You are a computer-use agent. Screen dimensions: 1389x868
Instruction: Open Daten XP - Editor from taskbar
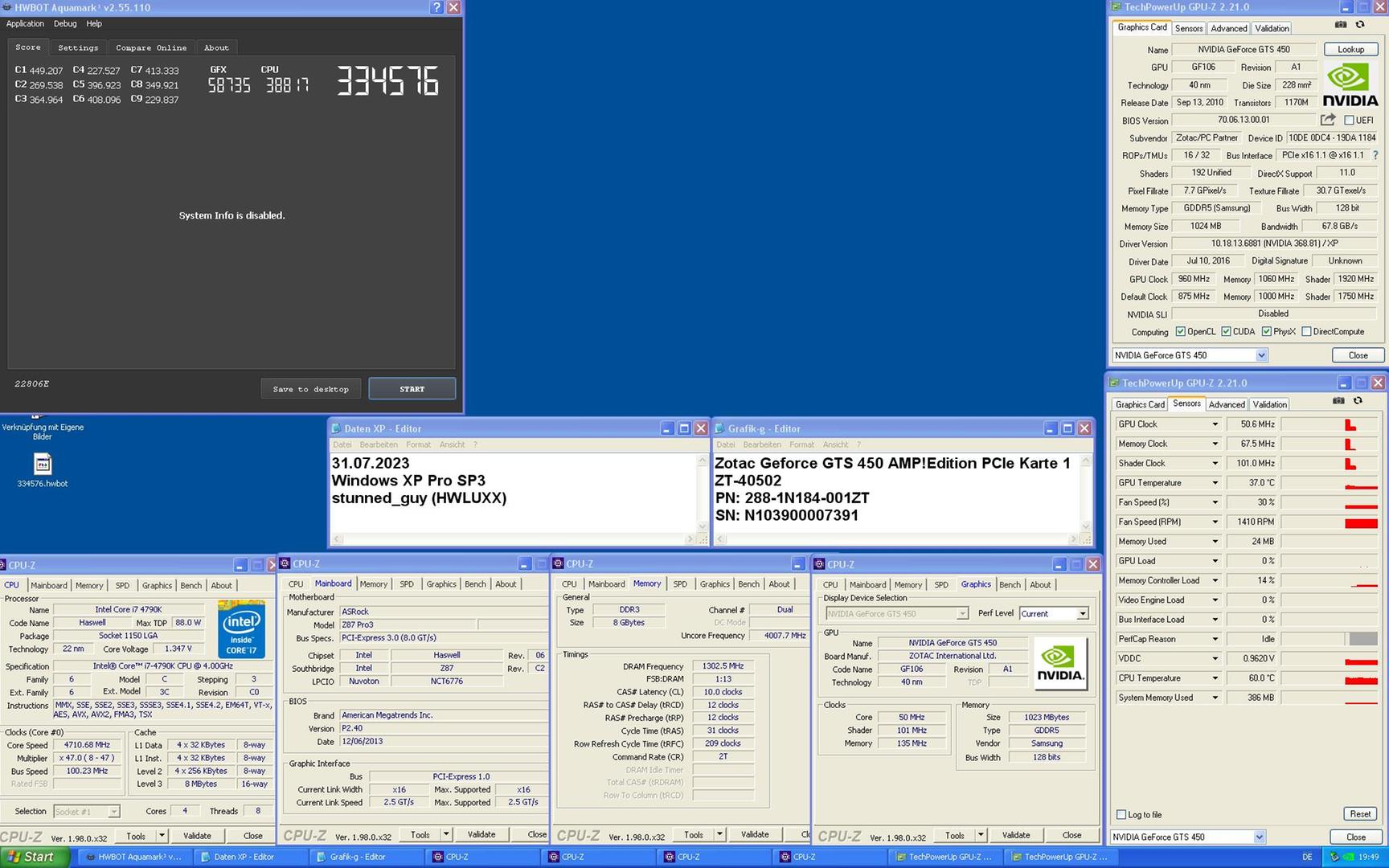(x=250, y=857)
